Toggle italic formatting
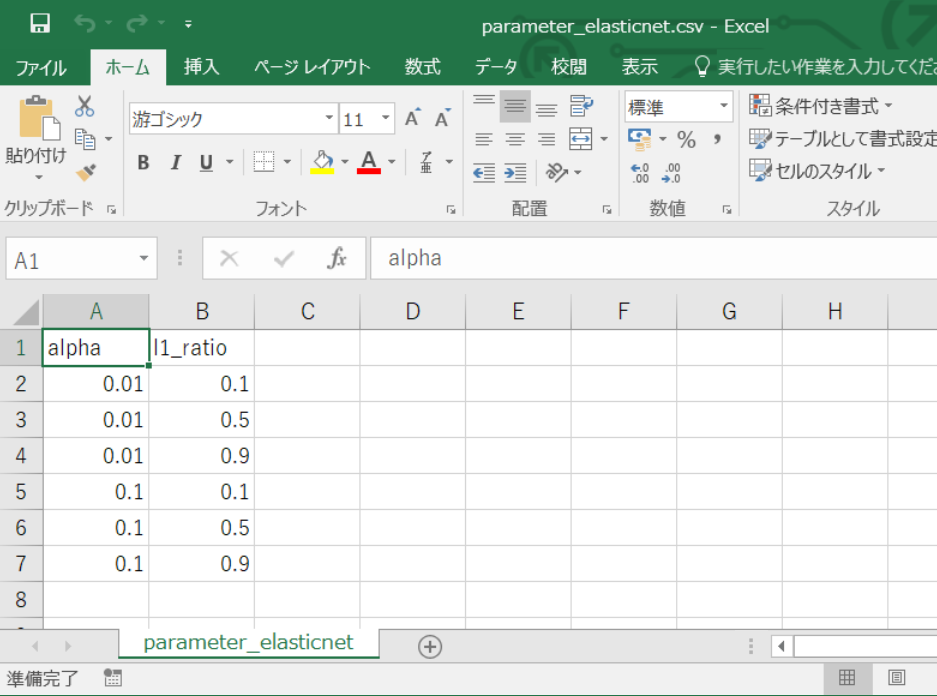Image resolution: width=937 pixels, height=696 pixels. (x=176, y=162)
